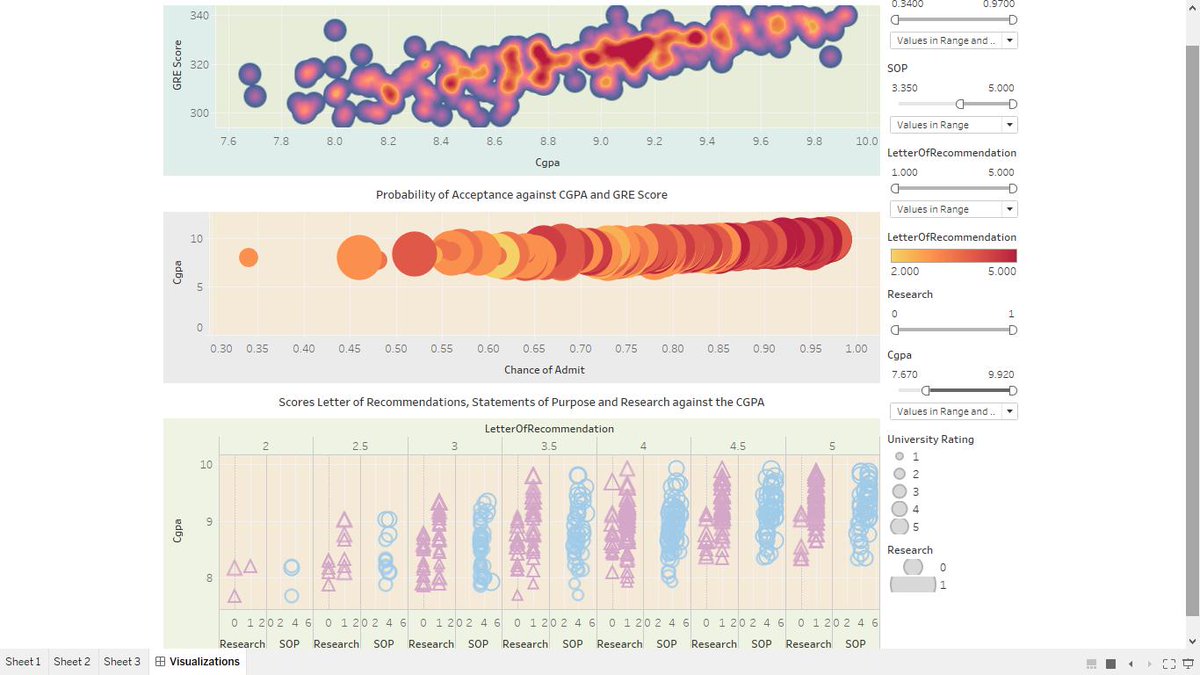Highlight University Rating 3 legend circle

coord(899,491)
